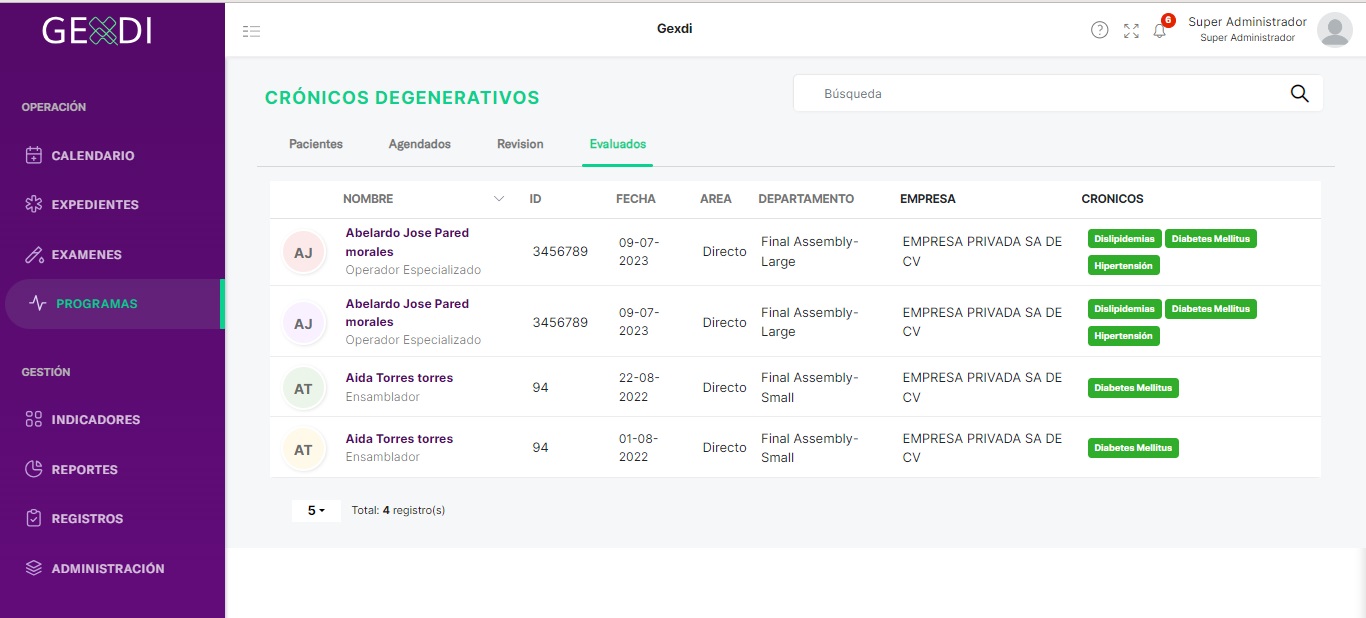Sort by the FECHA column header

pos(636,199)
